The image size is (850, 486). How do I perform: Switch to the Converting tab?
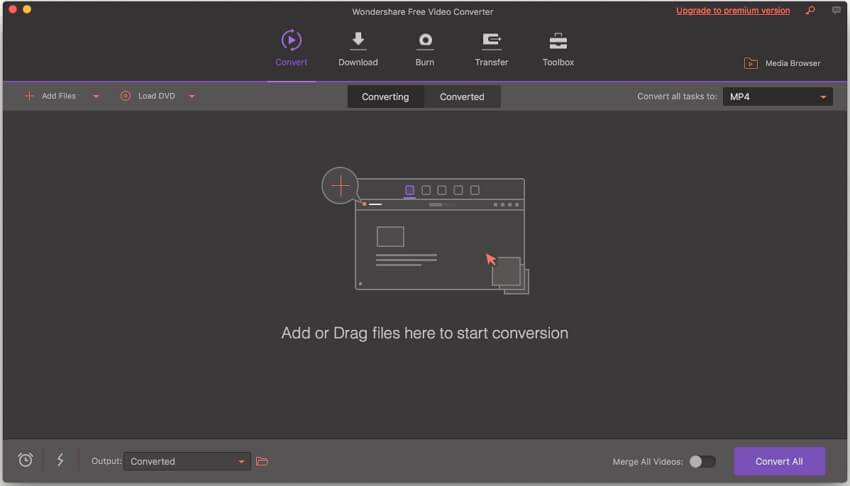[385, 97]
